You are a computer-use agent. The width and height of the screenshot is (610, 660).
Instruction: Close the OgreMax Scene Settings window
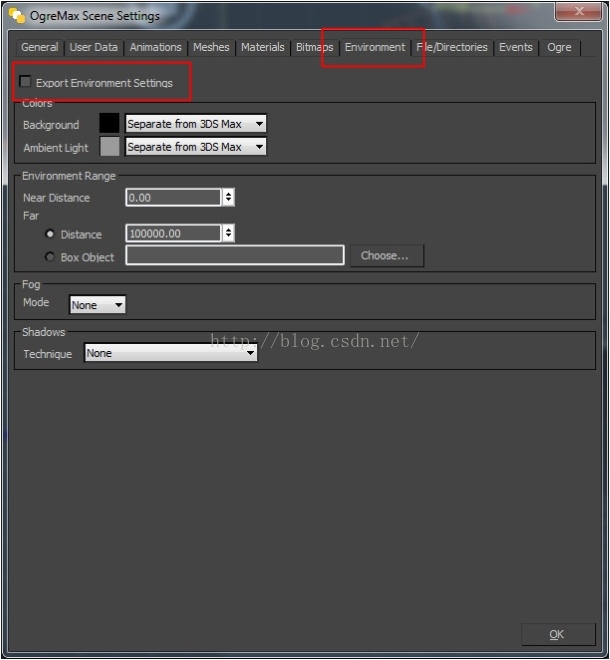pyautogui.click(x=578, y=11)
